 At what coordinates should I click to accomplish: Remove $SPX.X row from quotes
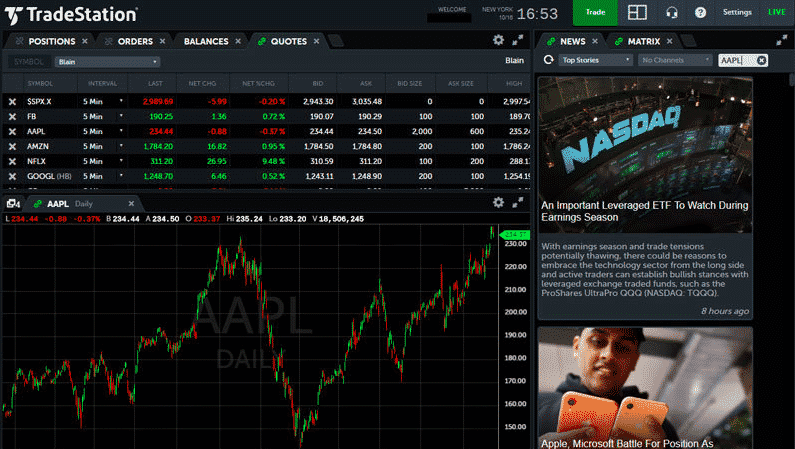click(12, 101)
